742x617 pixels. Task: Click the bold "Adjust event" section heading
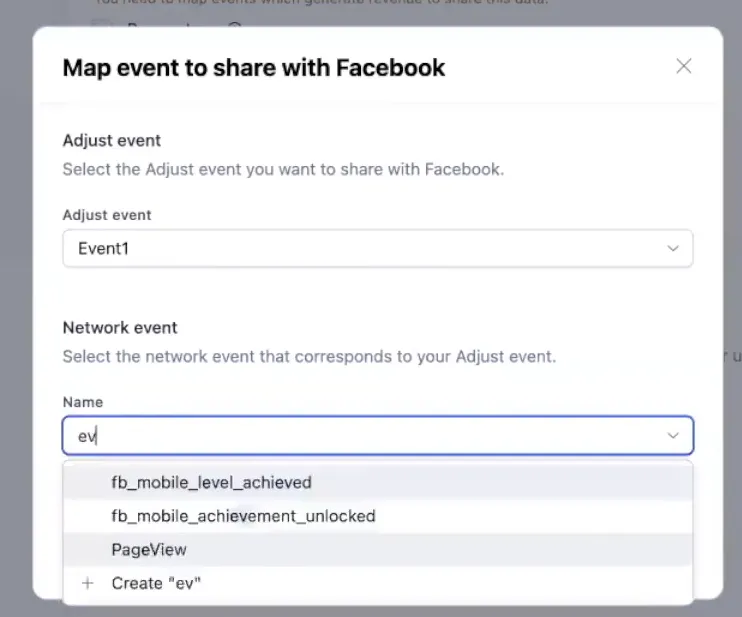point(112,140)
